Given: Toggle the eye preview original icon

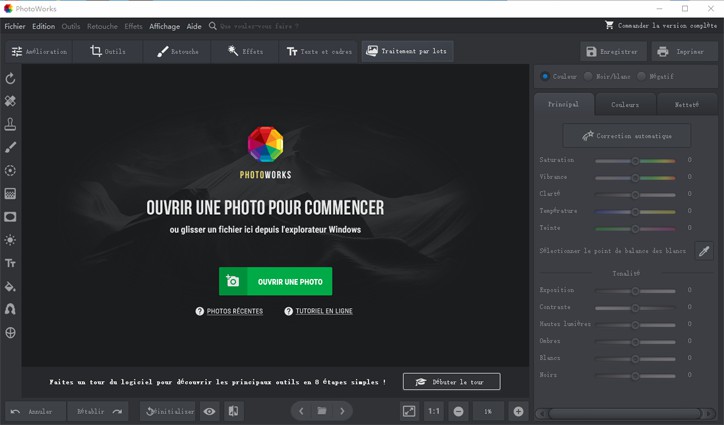Looking at the screenshot, I should 210,411.
